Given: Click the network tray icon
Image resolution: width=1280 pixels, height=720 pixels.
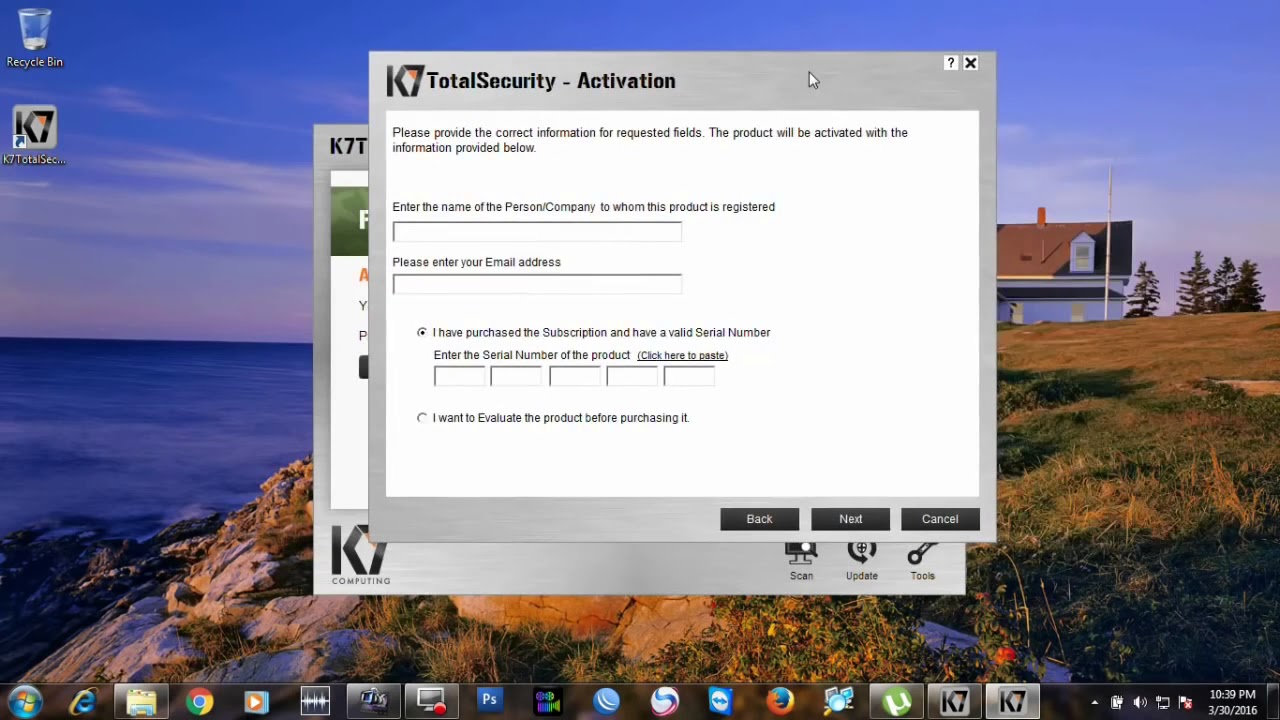Looking at the screenshot, I should pos(1163,702).
